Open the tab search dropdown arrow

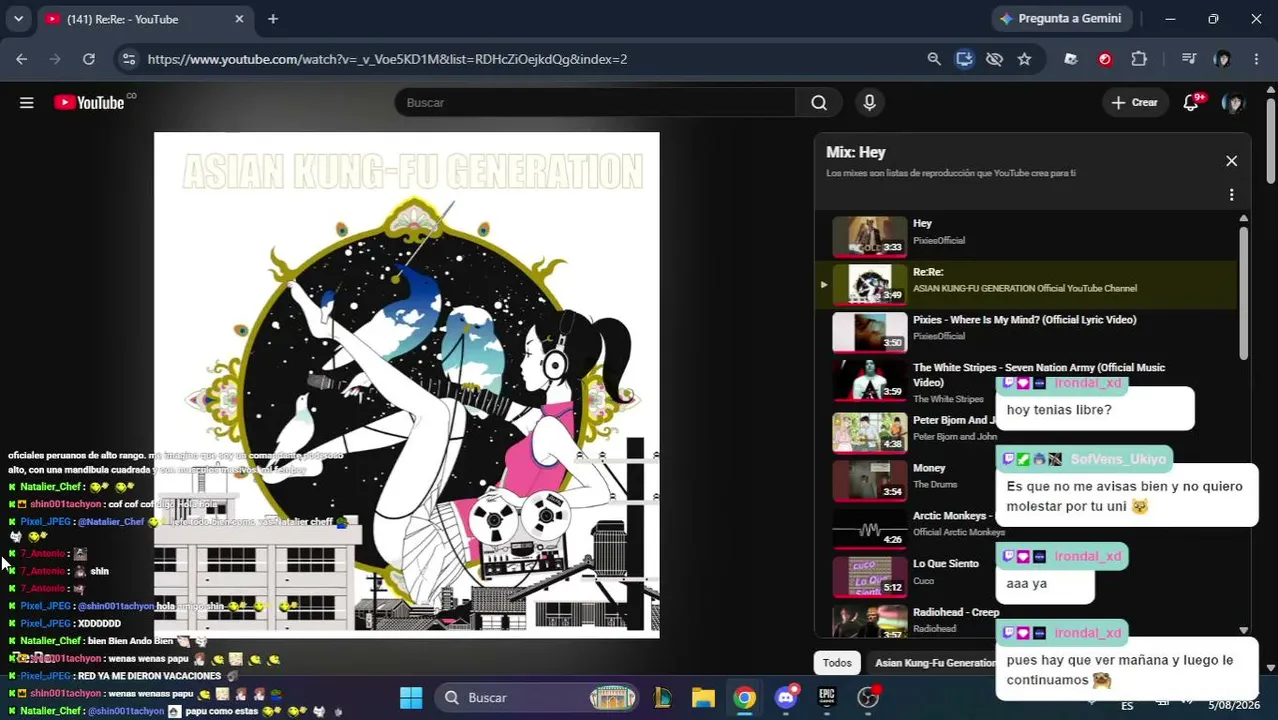pyautogui.click(x=18, y=19)
